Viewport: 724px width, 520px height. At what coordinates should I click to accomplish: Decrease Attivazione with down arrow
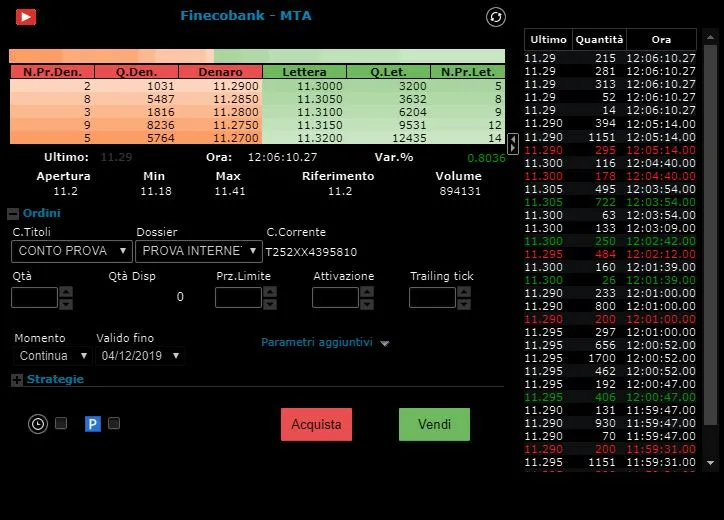point(367,304)
